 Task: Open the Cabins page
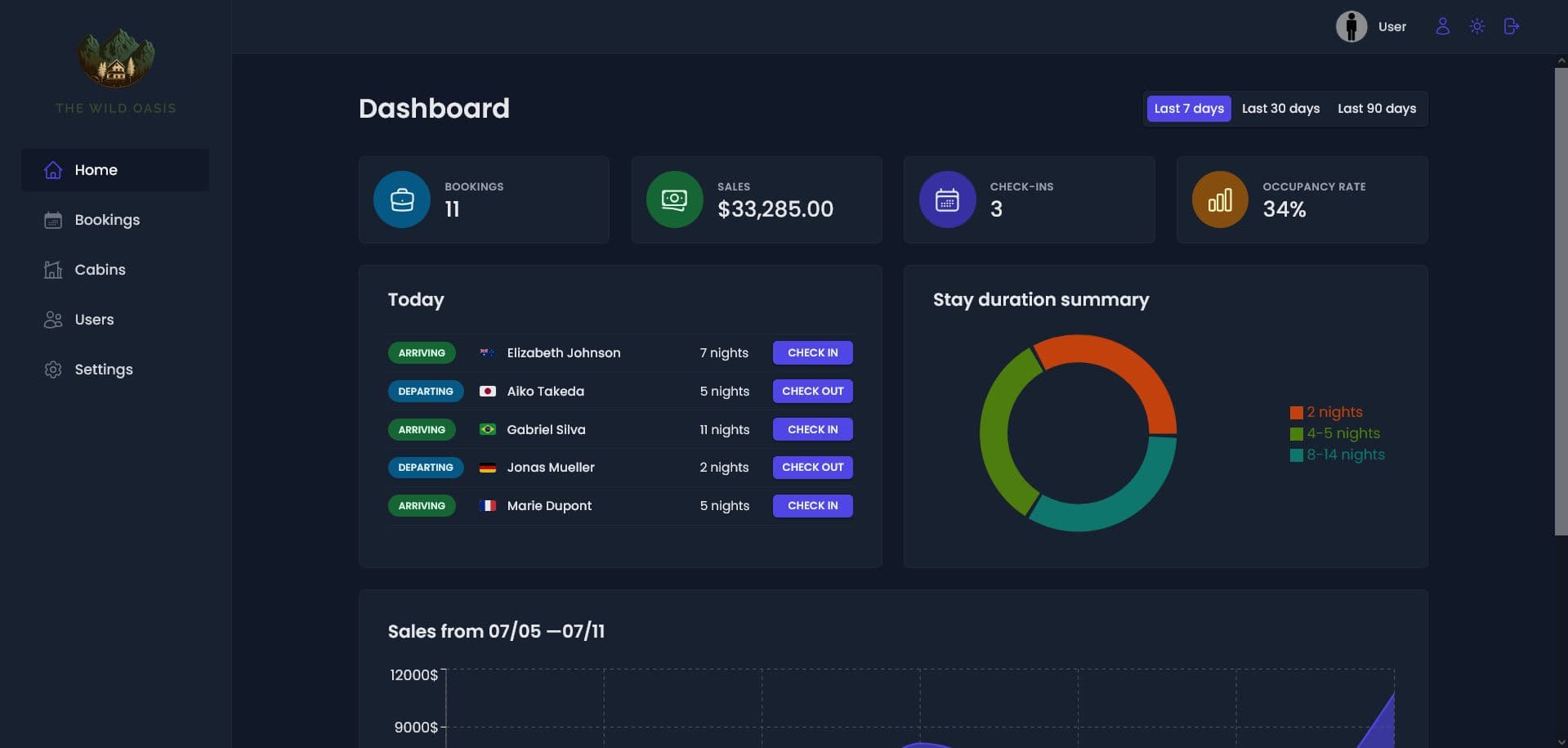(x=115, y=270)
